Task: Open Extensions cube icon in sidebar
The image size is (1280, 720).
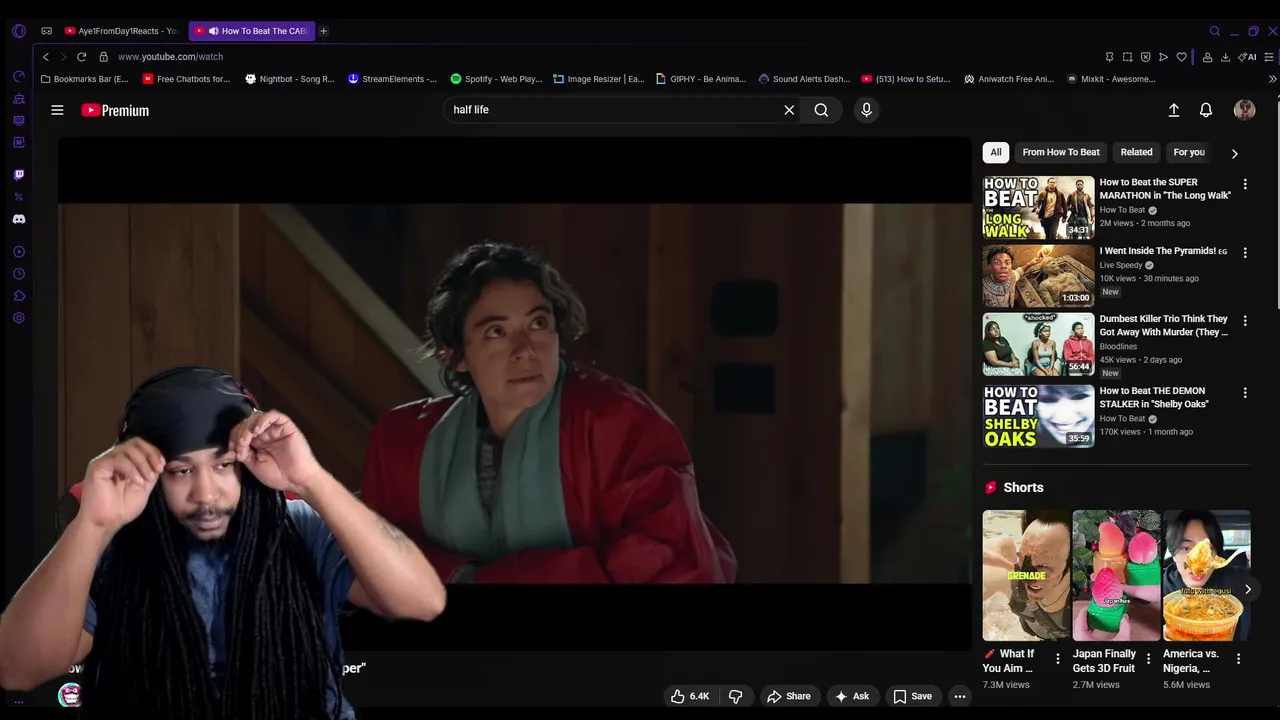Action: pyautogui.click(x=19, y=296)
